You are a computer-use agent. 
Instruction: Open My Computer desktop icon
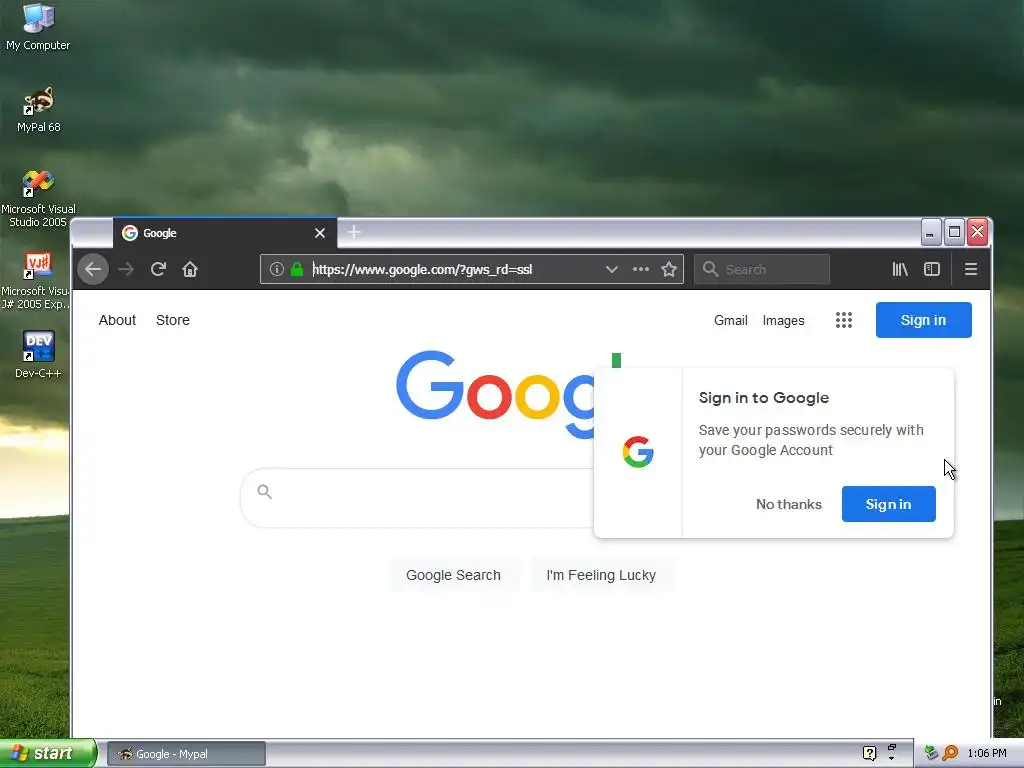[38, 27]
